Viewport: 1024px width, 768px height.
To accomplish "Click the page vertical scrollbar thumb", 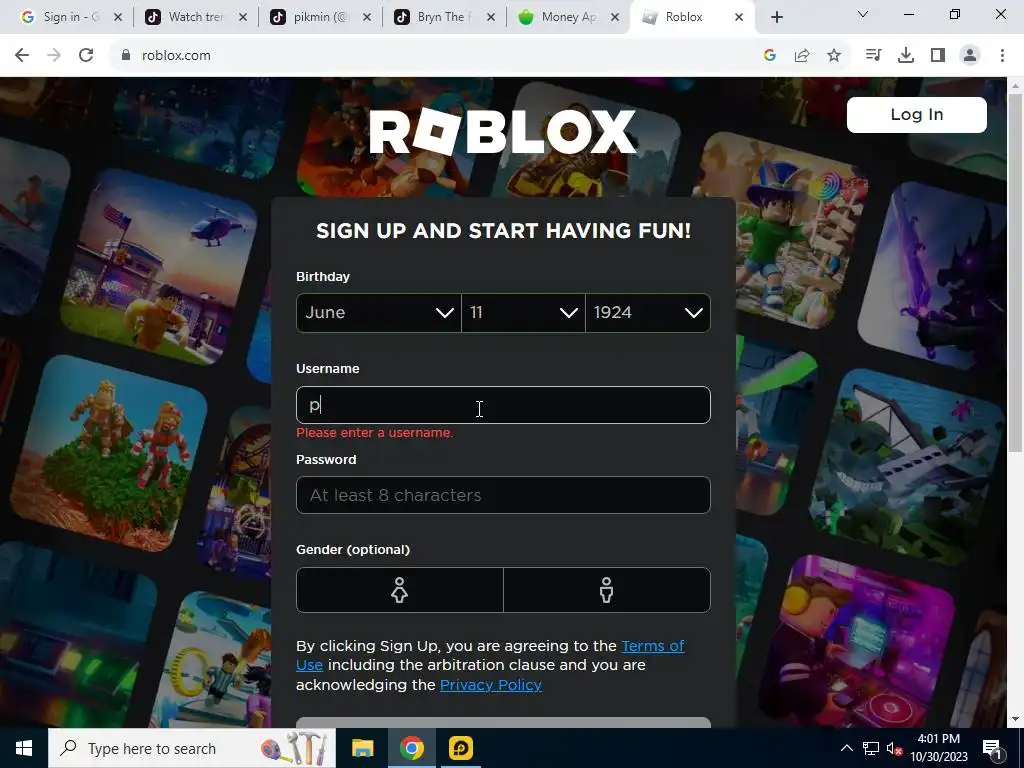I will [x=1016, y=272].
